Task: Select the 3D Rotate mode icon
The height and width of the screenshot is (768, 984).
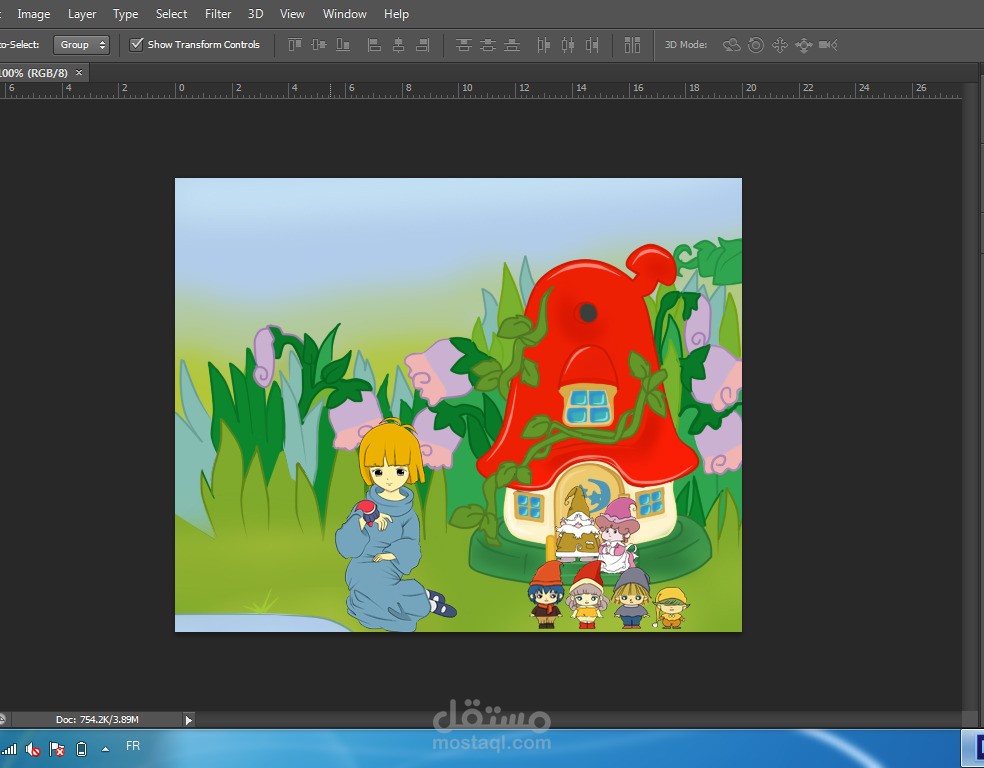Action: coord(732,45)
